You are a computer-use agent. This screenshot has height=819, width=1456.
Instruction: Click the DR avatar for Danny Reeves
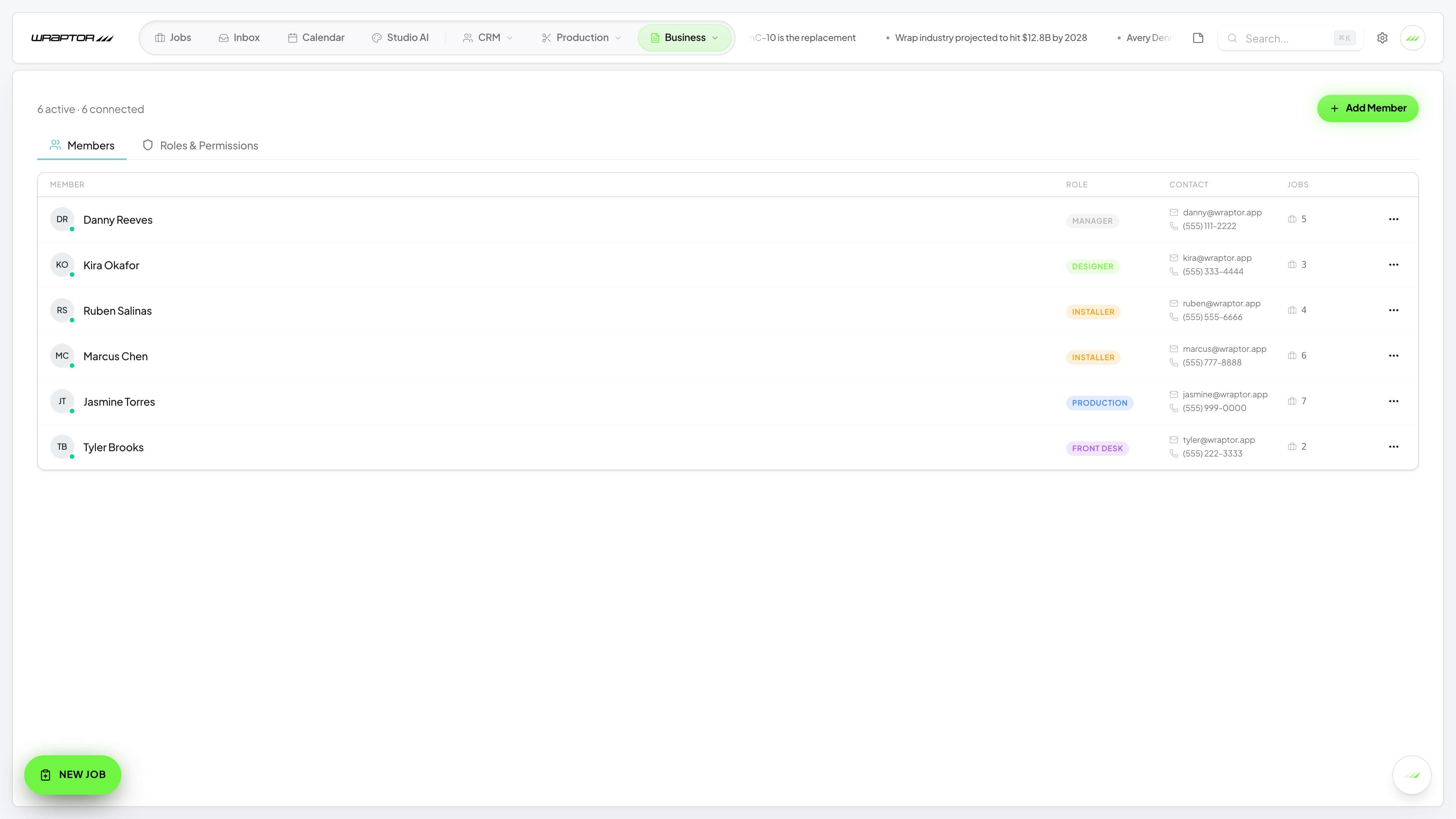62,219
